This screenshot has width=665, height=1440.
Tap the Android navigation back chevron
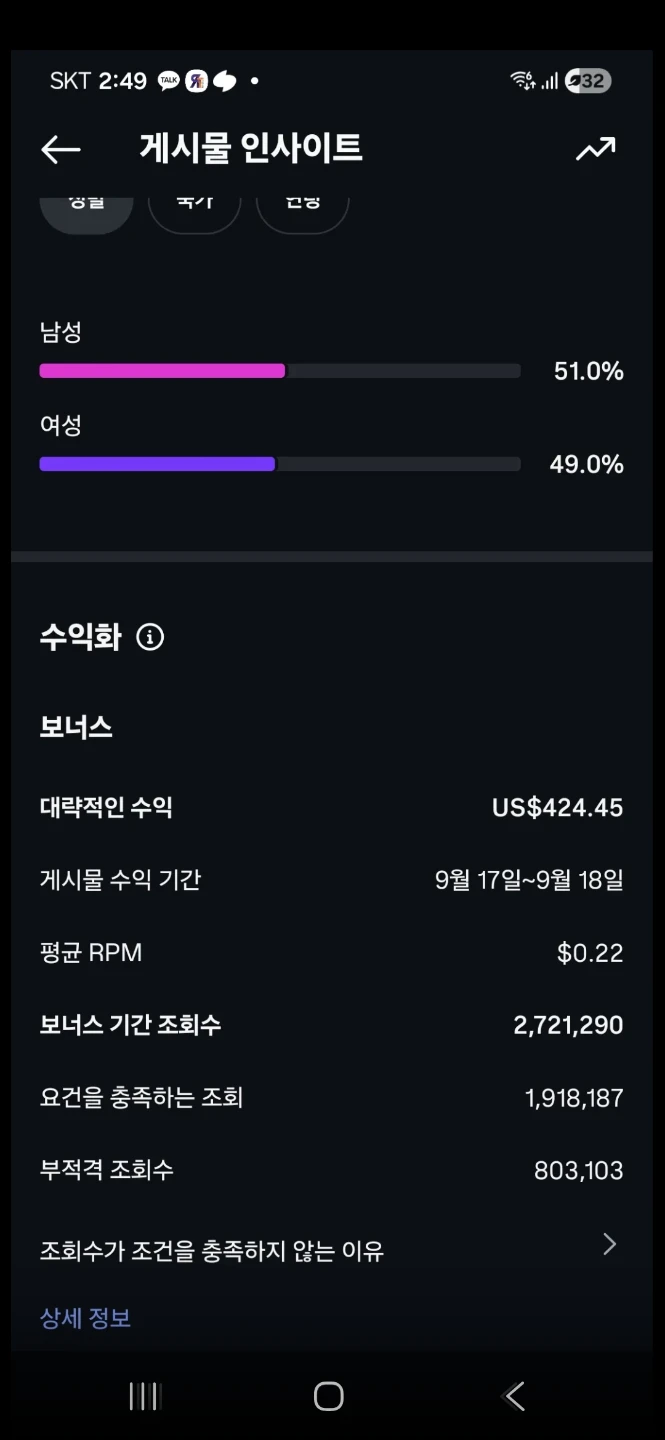514,1397
